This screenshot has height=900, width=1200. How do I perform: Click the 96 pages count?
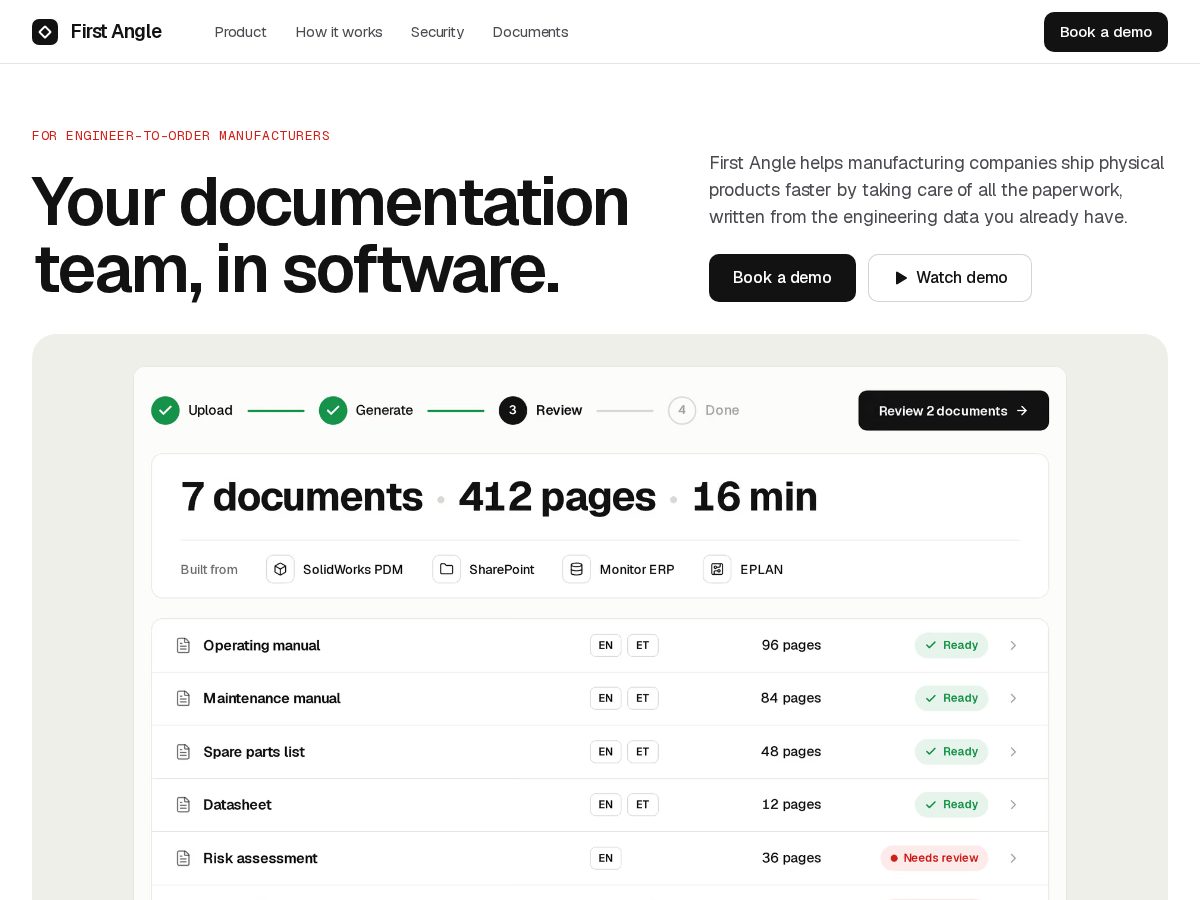tap(791, 645)
